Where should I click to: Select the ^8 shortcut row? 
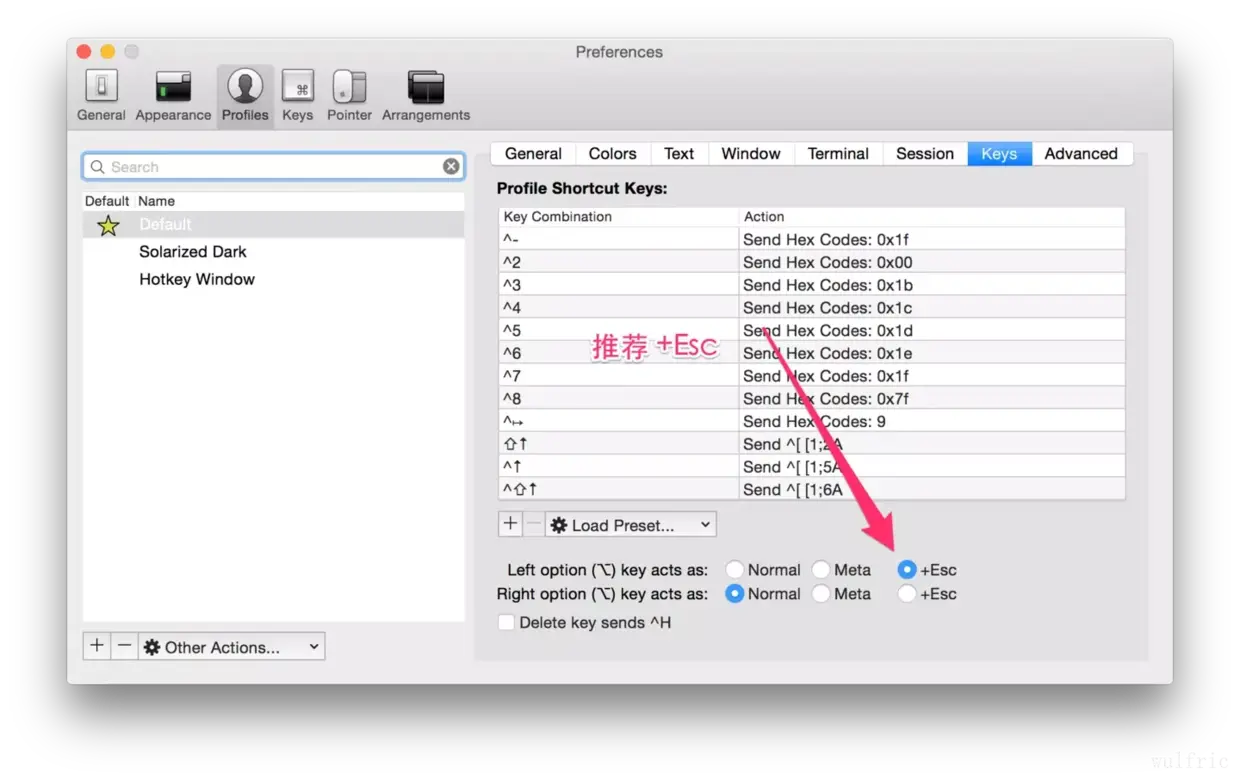[x=812, y=399]
